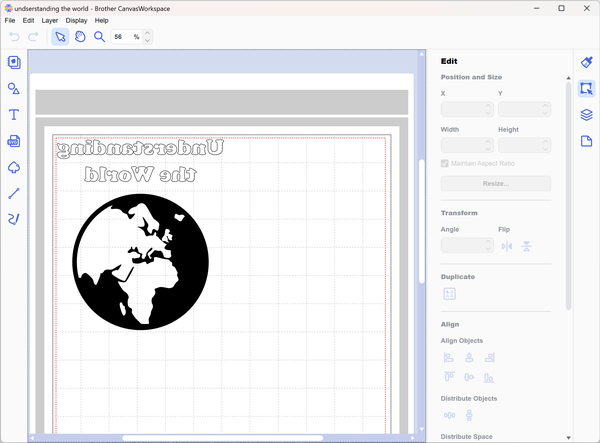Screen dimensions: 600x443
Task: Increase zoom percentage with up arrow
Action: point(148,33)
